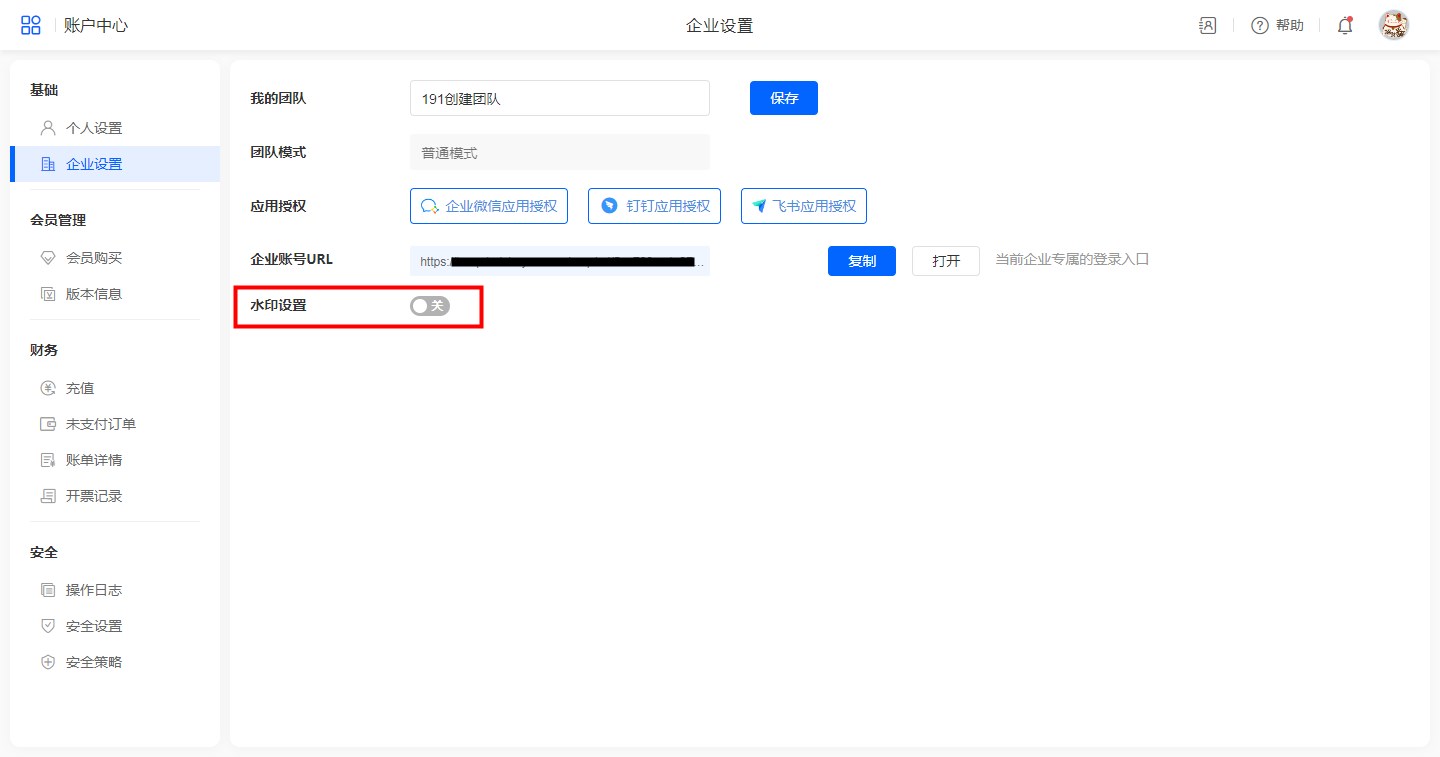This screenshot has height=757, width=1440.
Task: Open 账单详情 billing details
Action: [94, 460]
